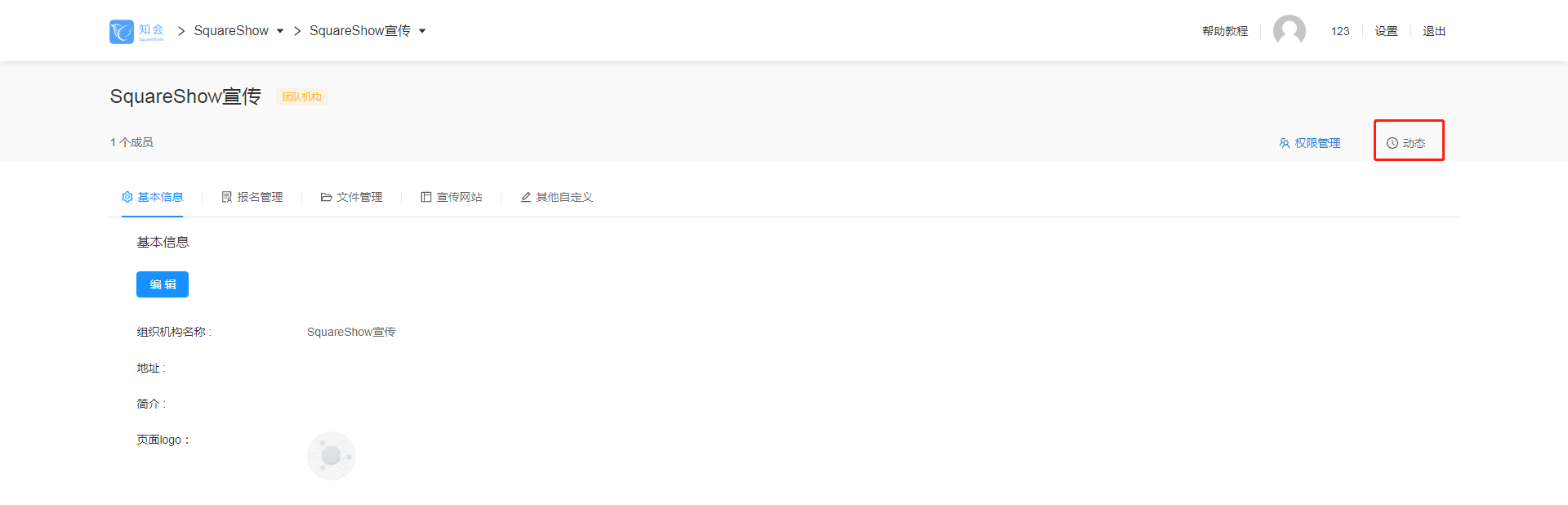
Task: Click the 权限管理 people icon
Action: click(1285, 143)
